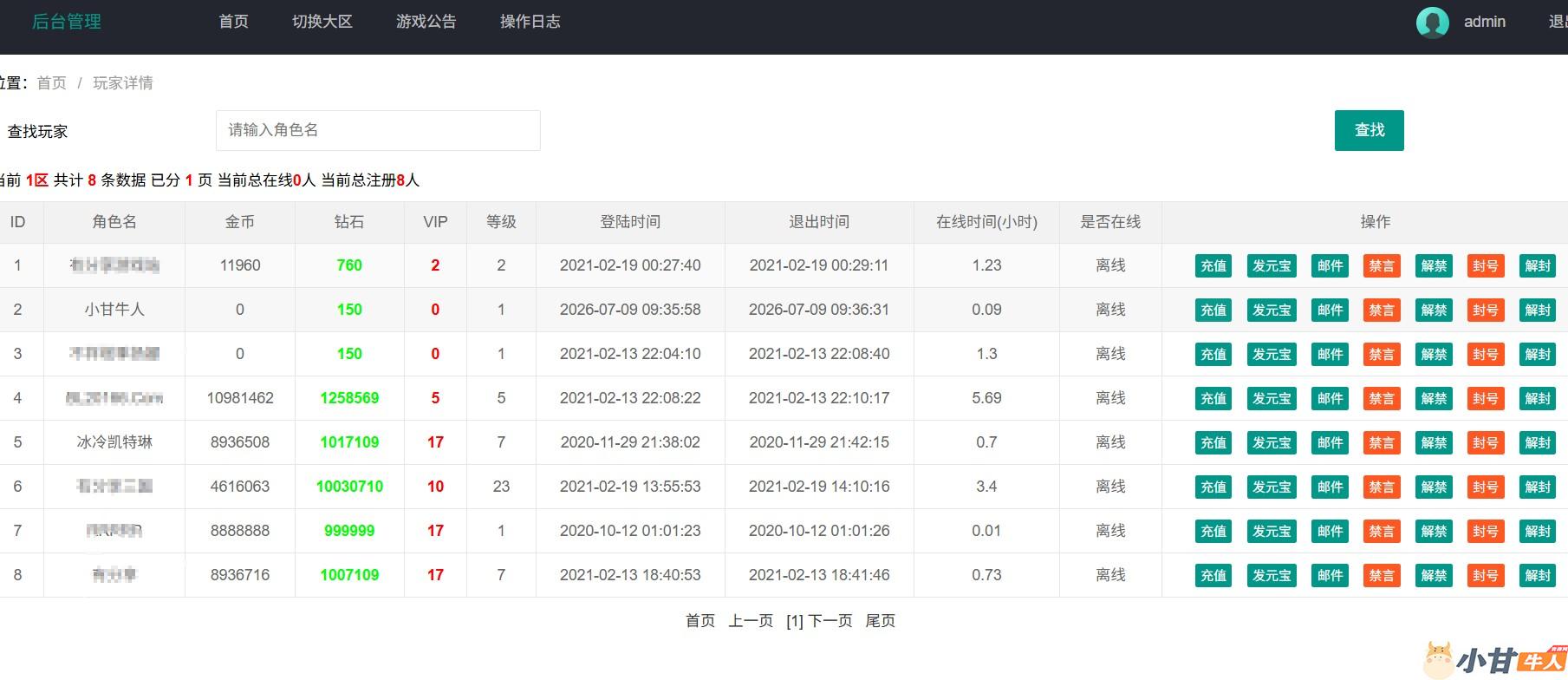Click gold value 10981462
The image size is (1568, 680).
[x=240, y=398]
